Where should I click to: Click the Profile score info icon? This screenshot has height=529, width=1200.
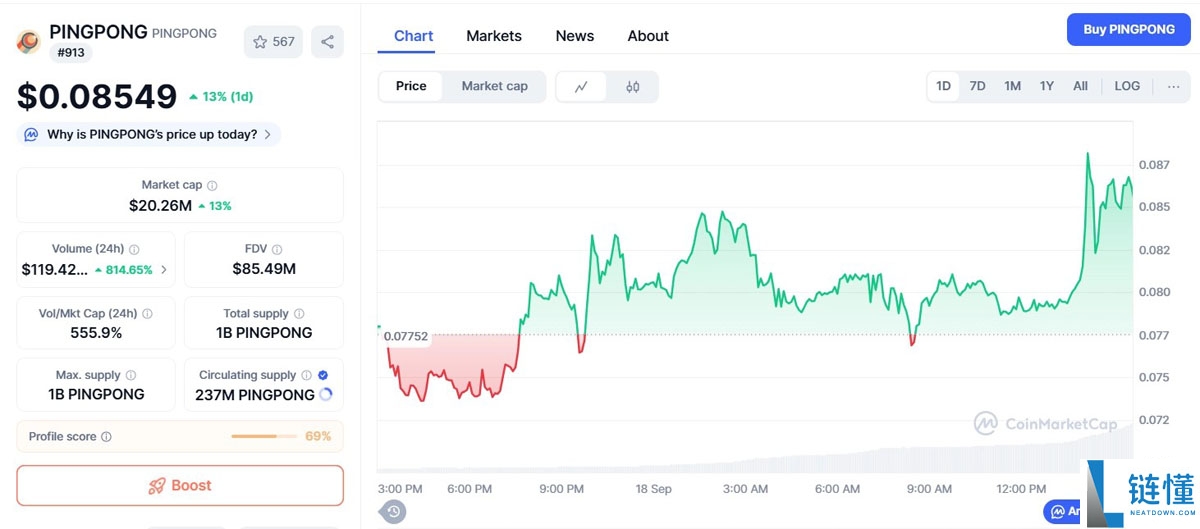106,437
